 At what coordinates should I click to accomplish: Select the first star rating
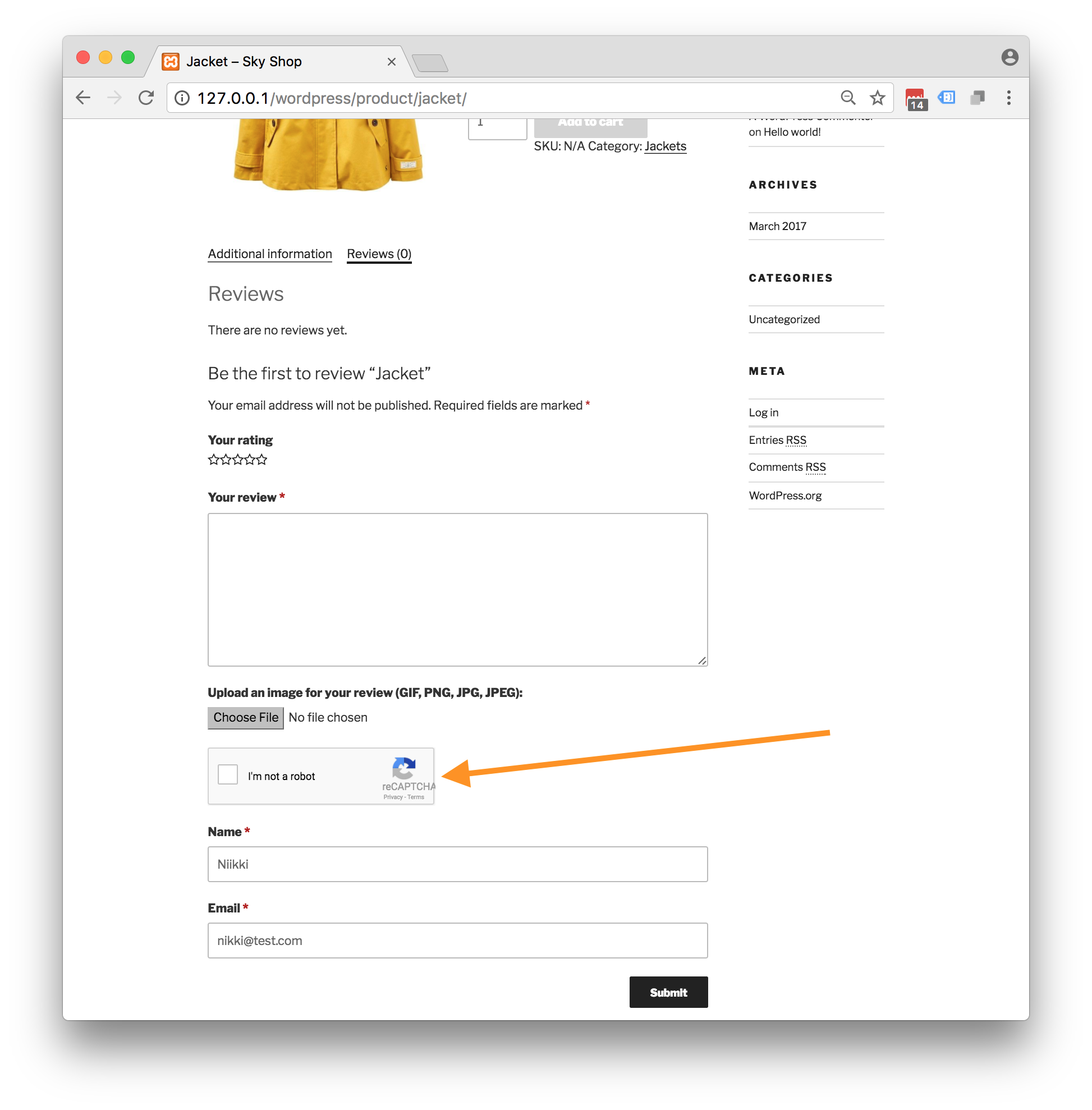[213, 460]
